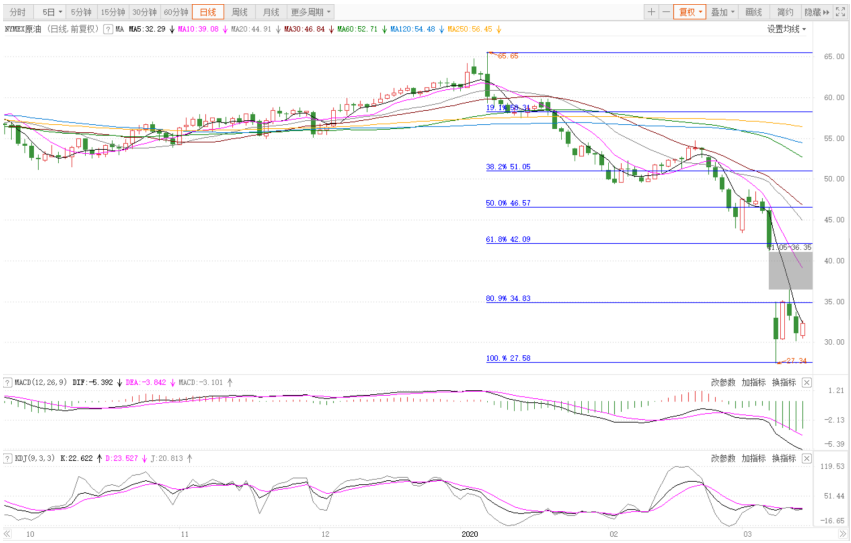
Task: Click 61.8% 42.09 Fibonacci label
Action: (508, 239)
